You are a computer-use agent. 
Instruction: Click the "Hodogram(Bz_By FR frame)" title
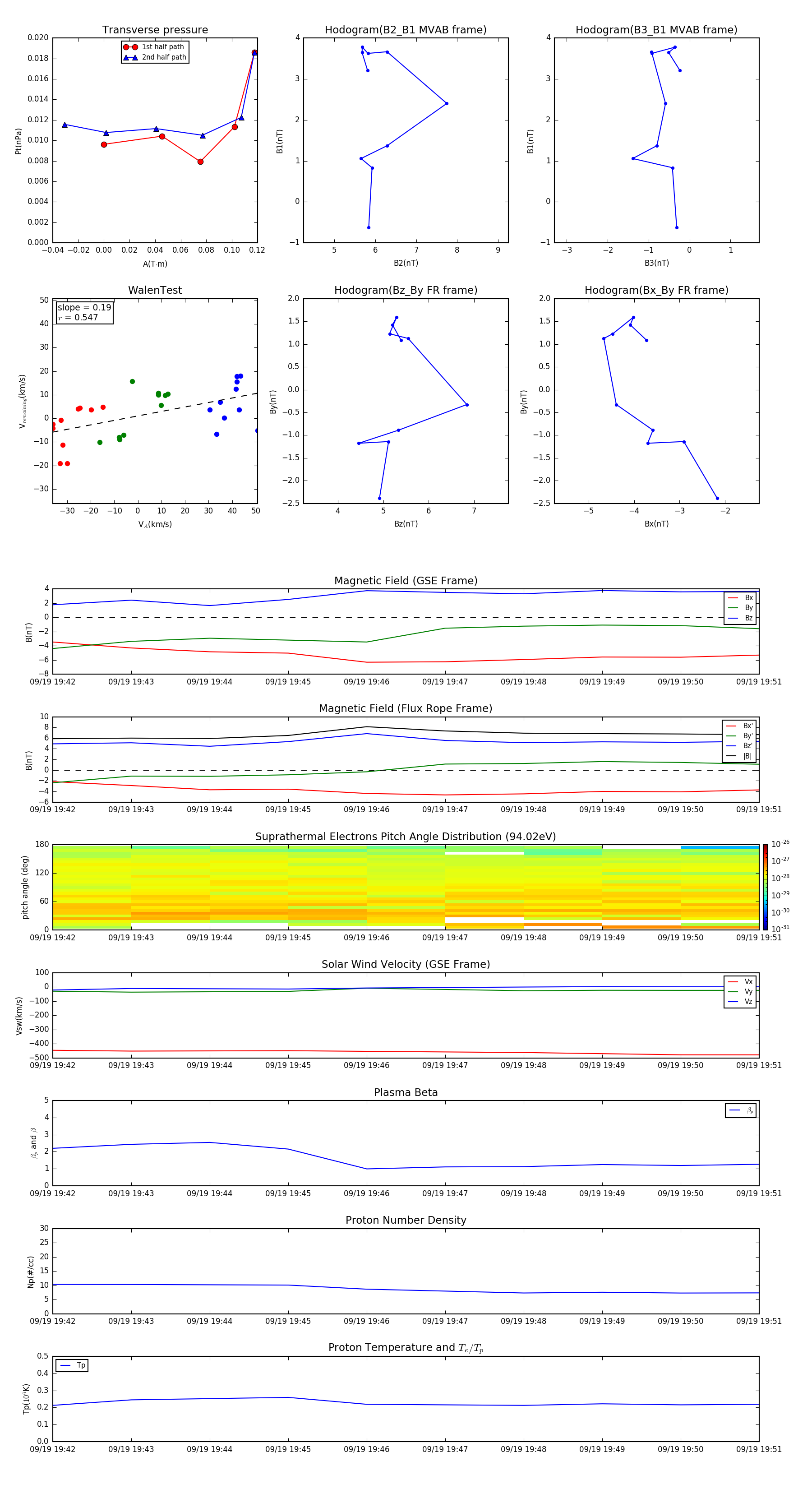(x=406, y=290)
